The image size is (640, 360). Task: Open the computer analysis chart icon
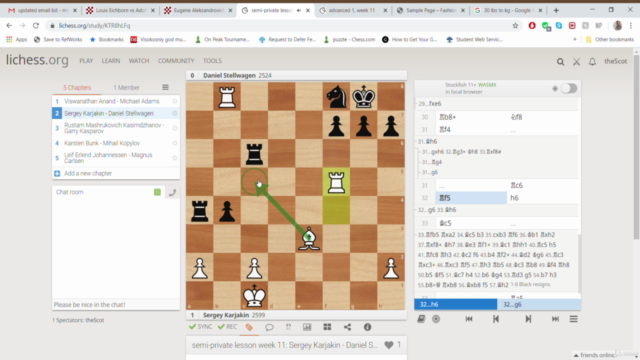click(x=307, y=327)
